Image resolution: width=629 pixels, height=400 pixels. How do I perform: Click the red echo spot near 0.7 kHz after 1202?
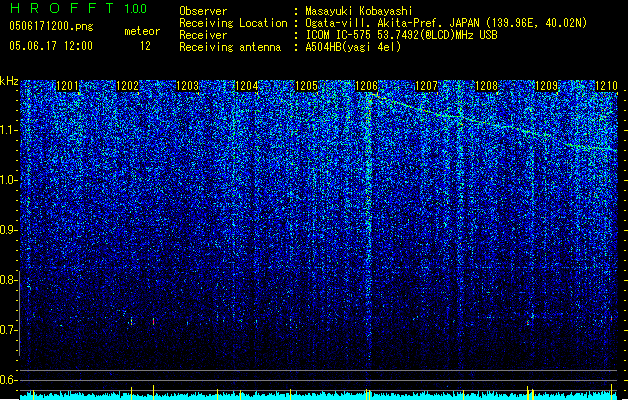point(153,321)
